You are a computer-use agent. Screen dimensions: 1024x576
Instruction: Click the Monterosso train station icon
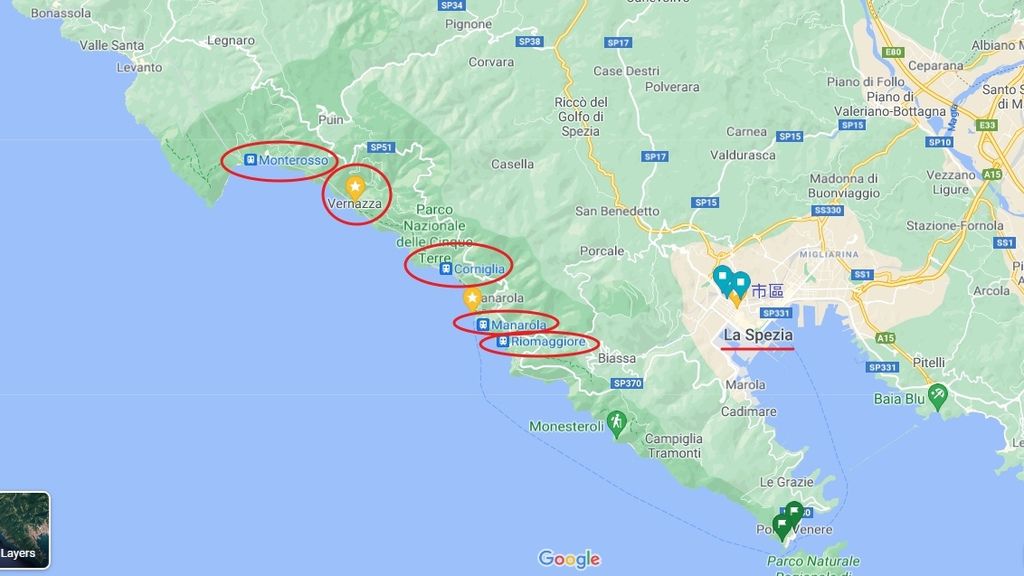[x=250, y=159]
